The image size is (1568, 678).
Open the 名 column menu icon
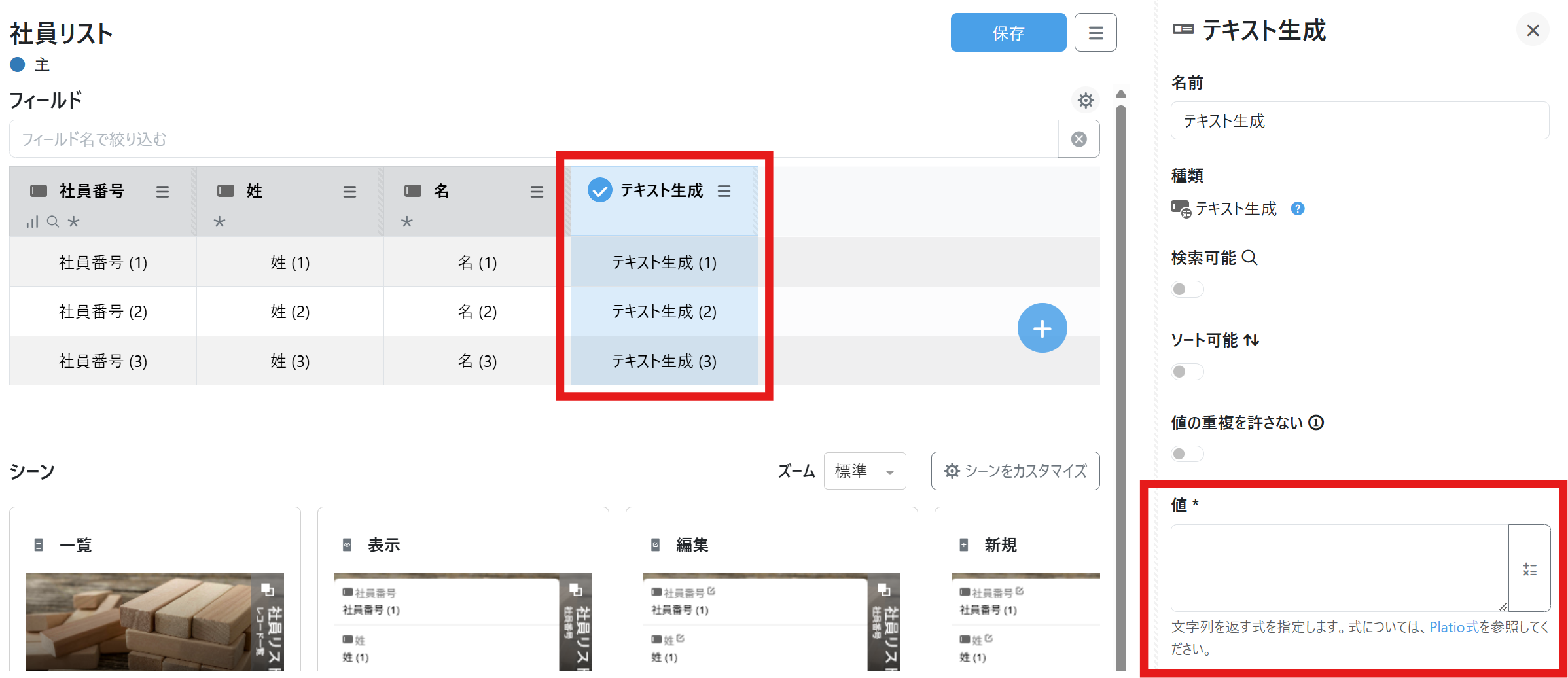[537, 191]
